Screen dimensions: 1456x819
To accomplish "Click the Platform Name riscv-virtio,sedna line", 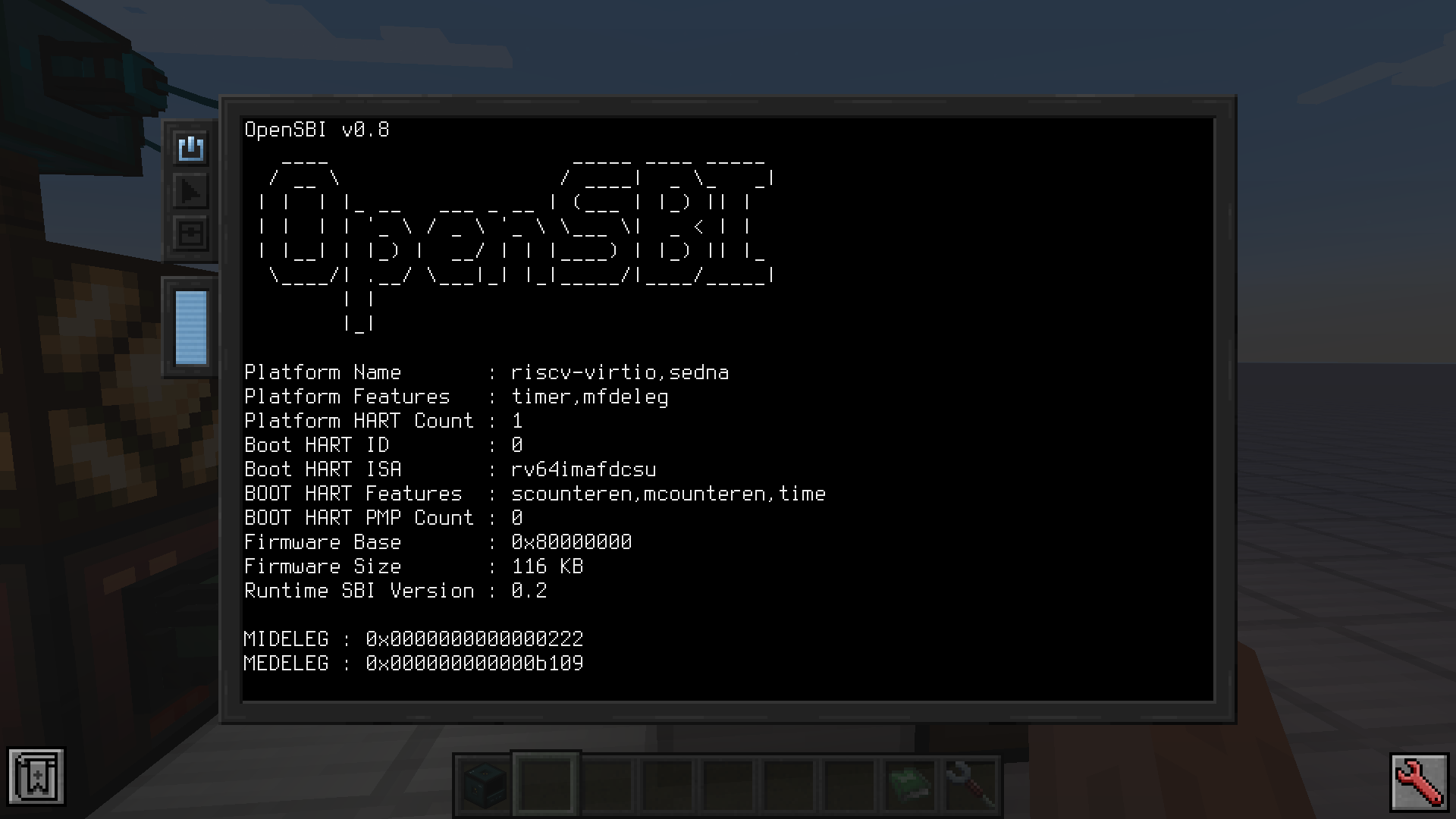I will [485, 372].
